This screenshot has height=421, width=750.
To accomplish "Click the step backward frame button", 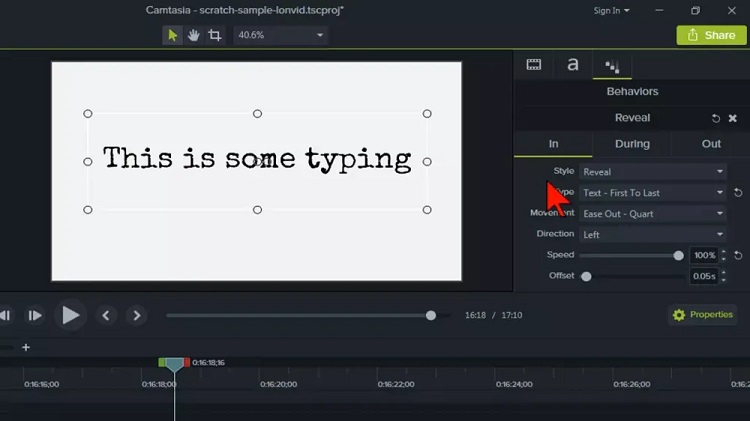I will (x=5, y=316).
